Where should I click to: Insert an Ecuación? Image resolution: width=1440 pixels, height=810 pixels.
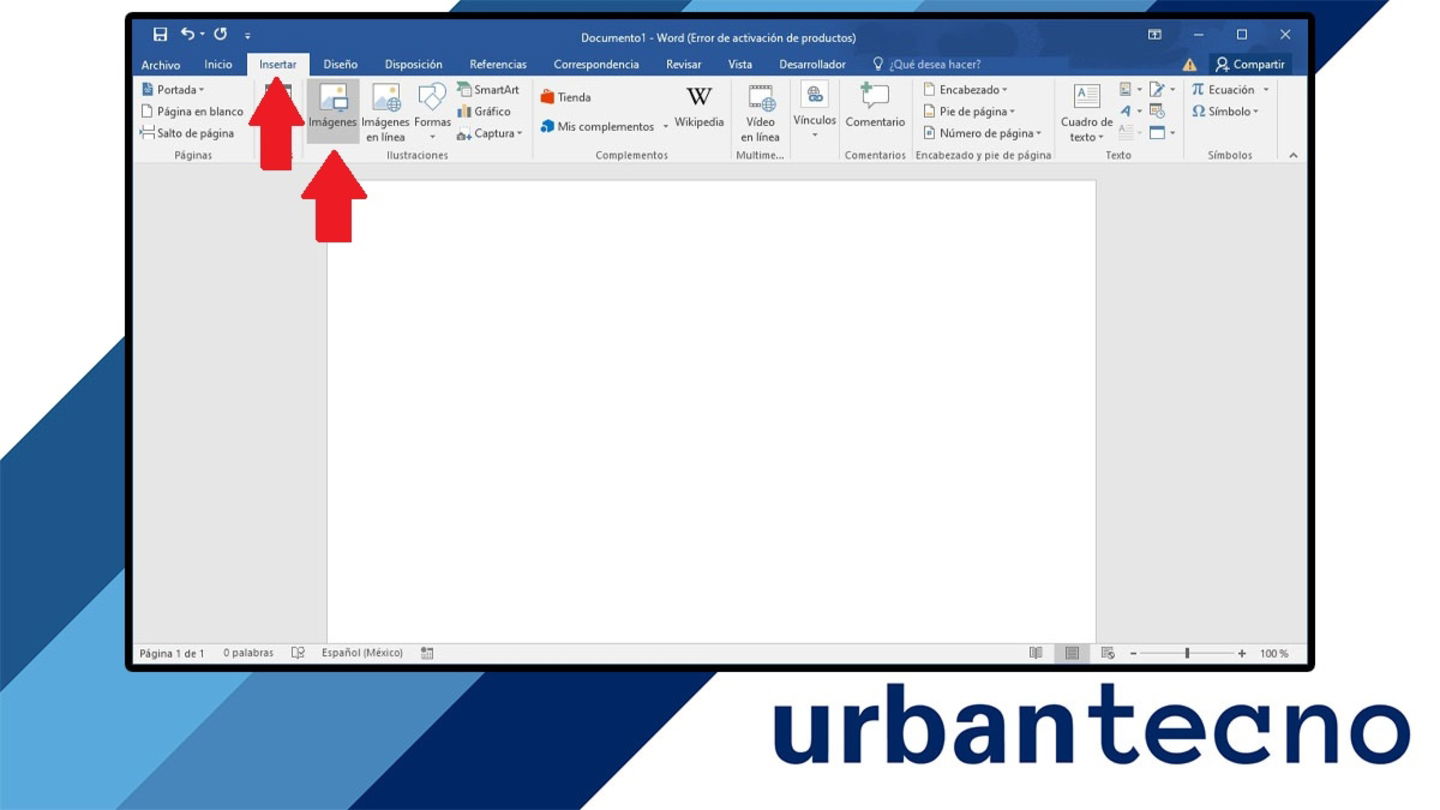click(x=1222, y=90)
